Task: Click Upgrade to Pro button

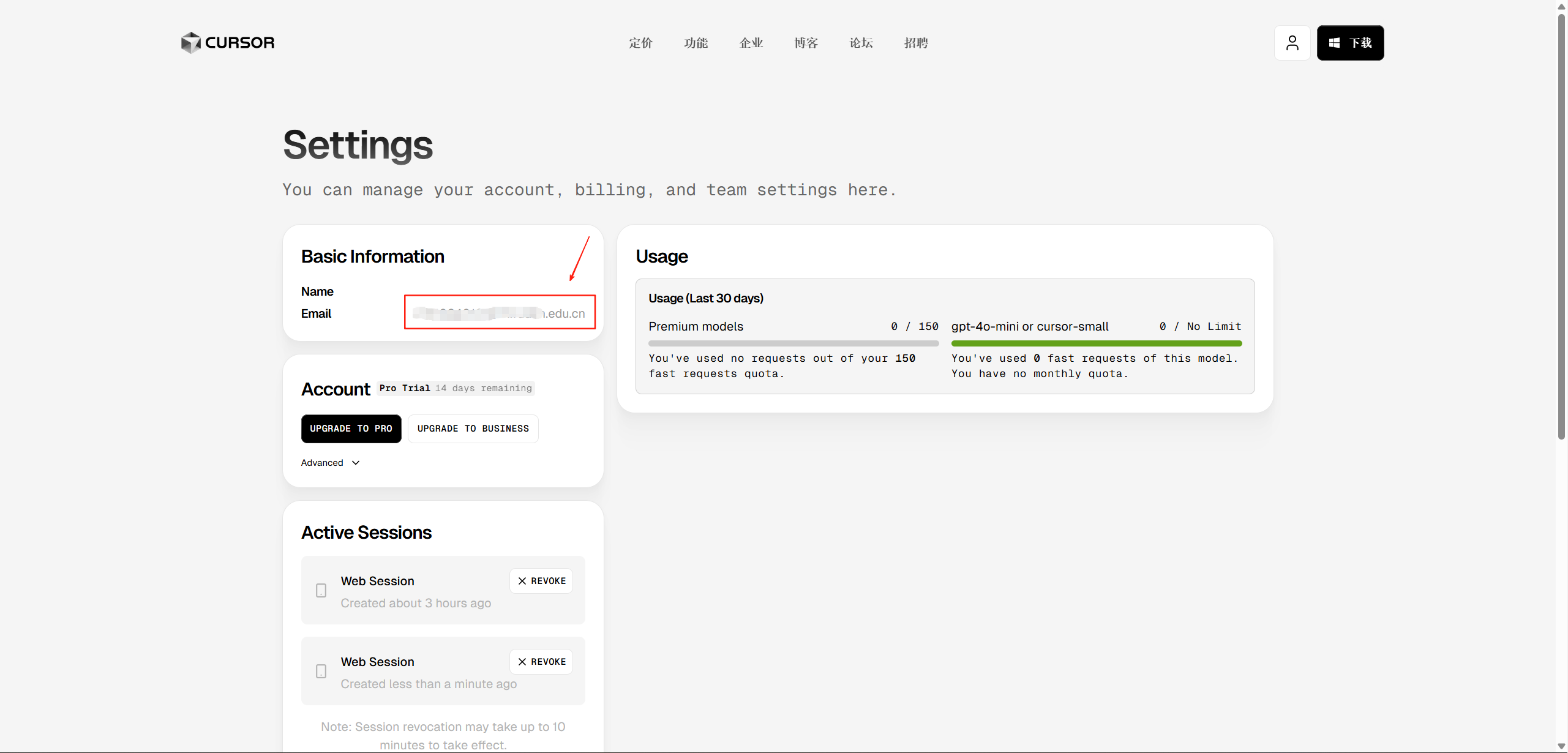Action: pyautogui.click(x=351, y=429)
